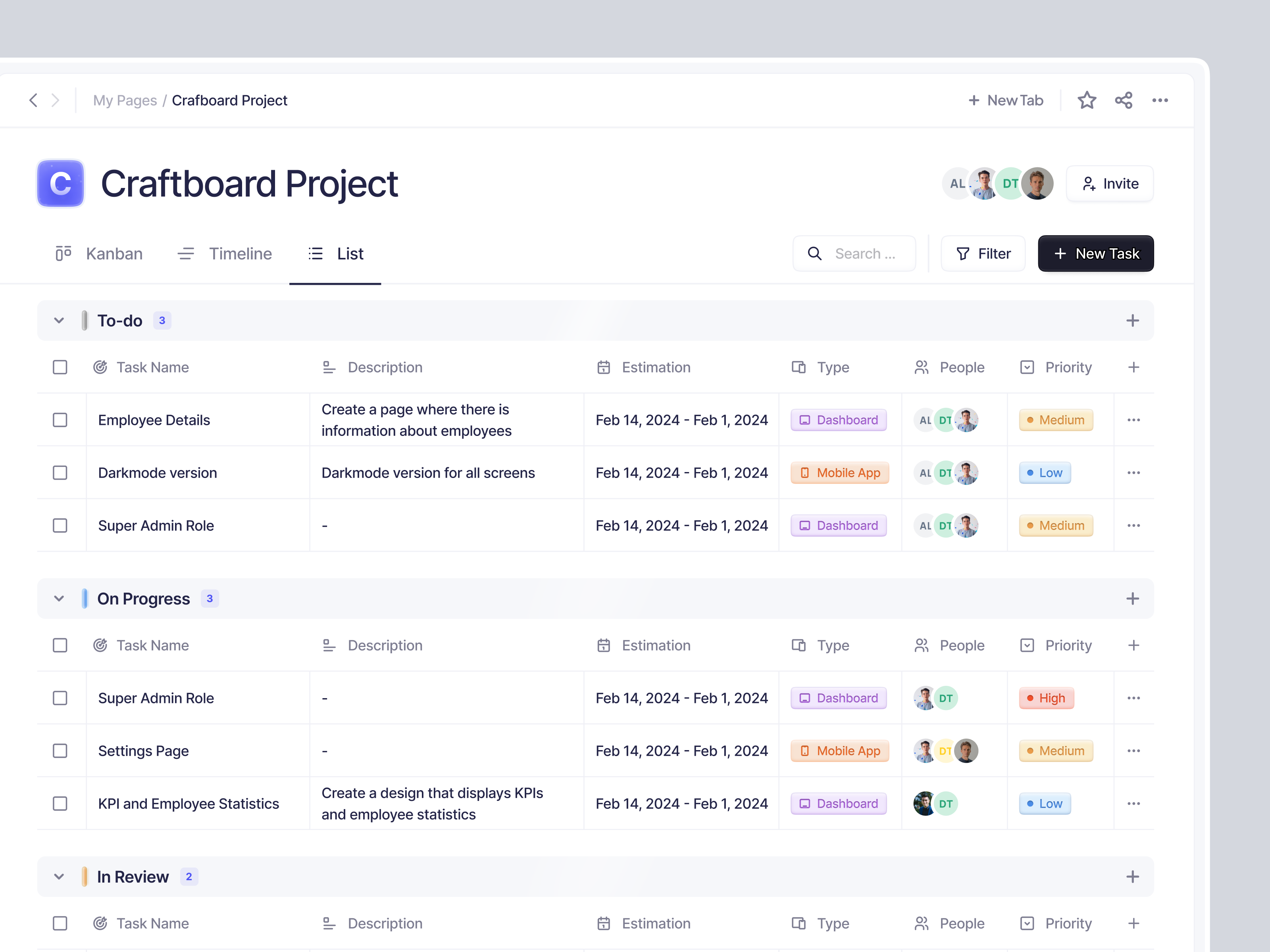Open My Pages from the breadcrumb

pyautogui.click(x=125, y=100)
